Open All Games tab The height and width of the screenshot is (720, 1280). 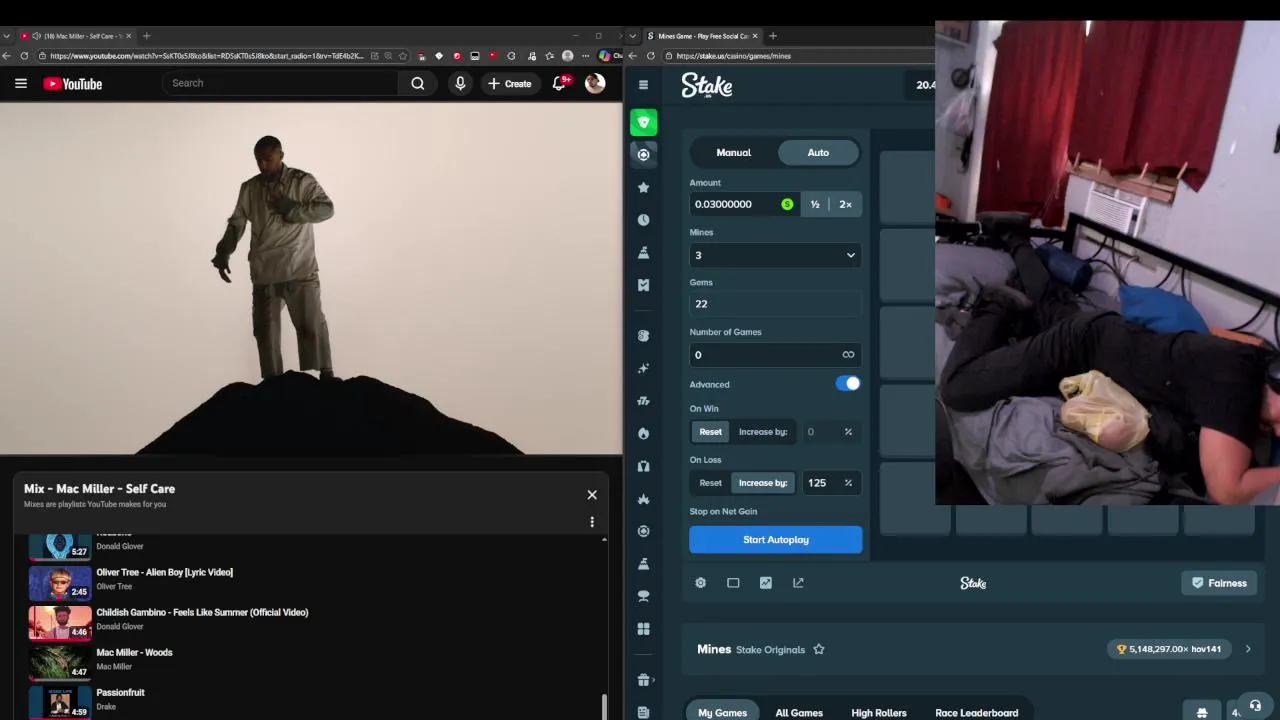(799, 713)
